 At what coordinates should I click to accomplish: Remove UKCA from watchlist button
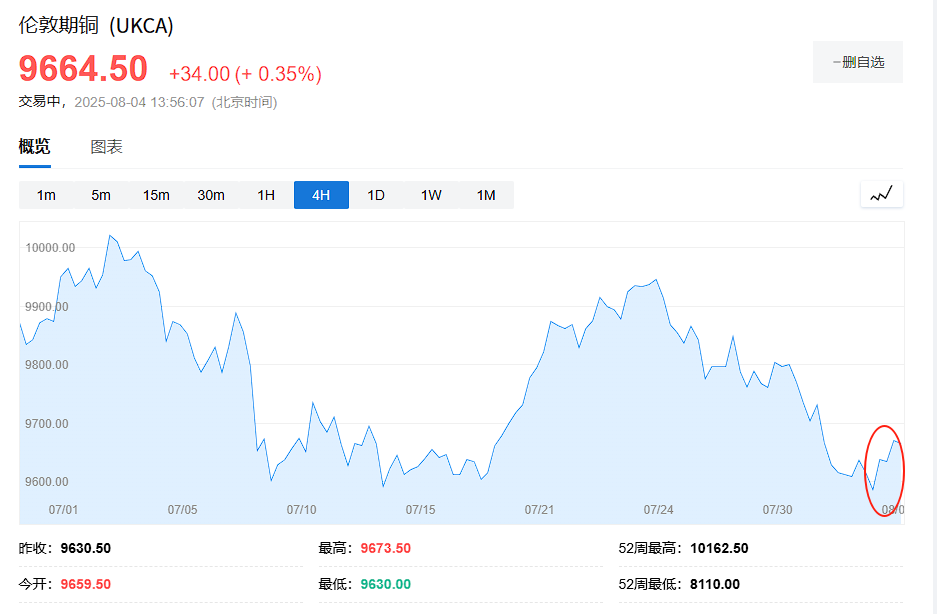click(x=858, y=62)
